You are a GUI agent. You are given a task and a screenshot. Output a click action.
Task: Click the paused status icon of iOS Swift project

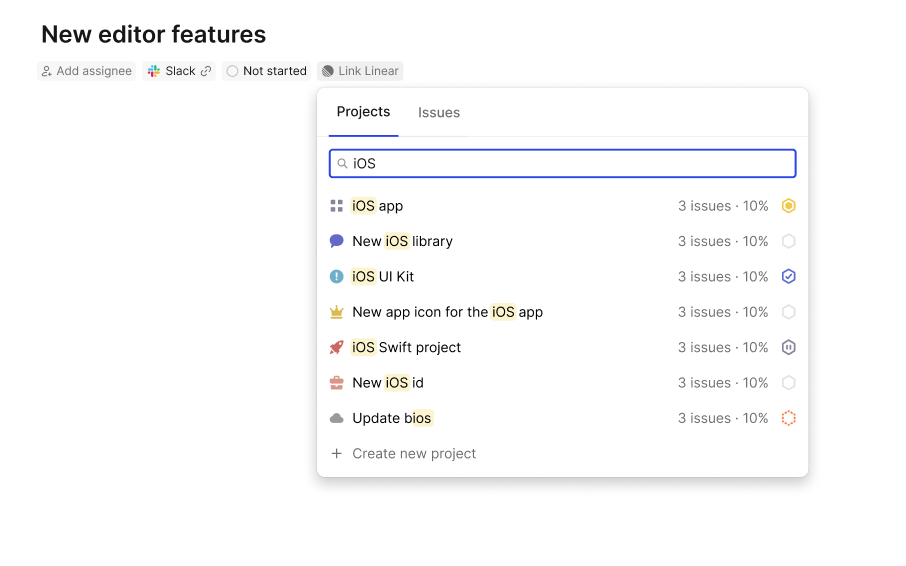tap(789, 348)
